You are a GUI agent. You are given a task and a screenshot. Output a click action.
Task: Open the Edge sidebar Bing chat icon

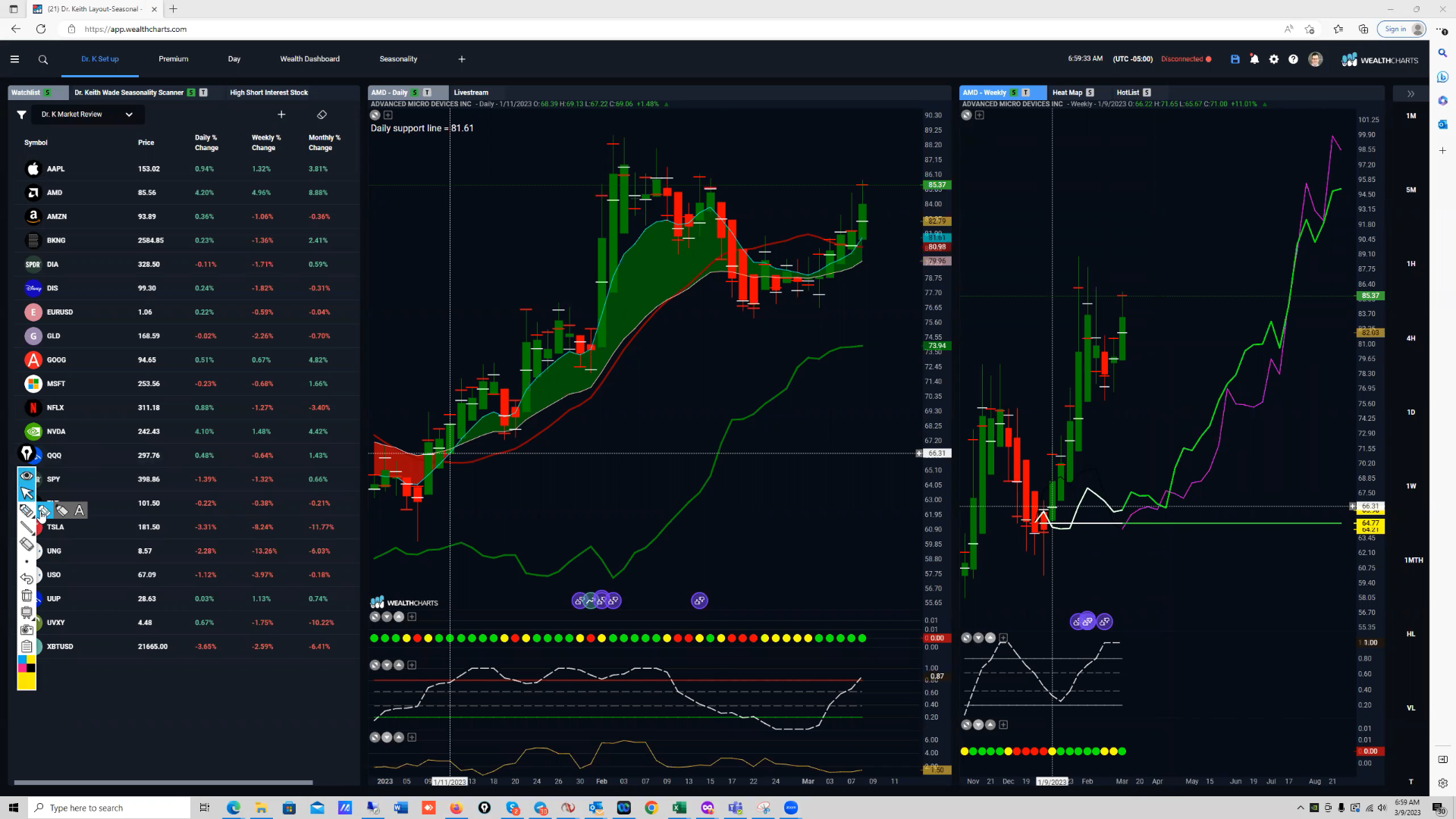pos(1442,77)
